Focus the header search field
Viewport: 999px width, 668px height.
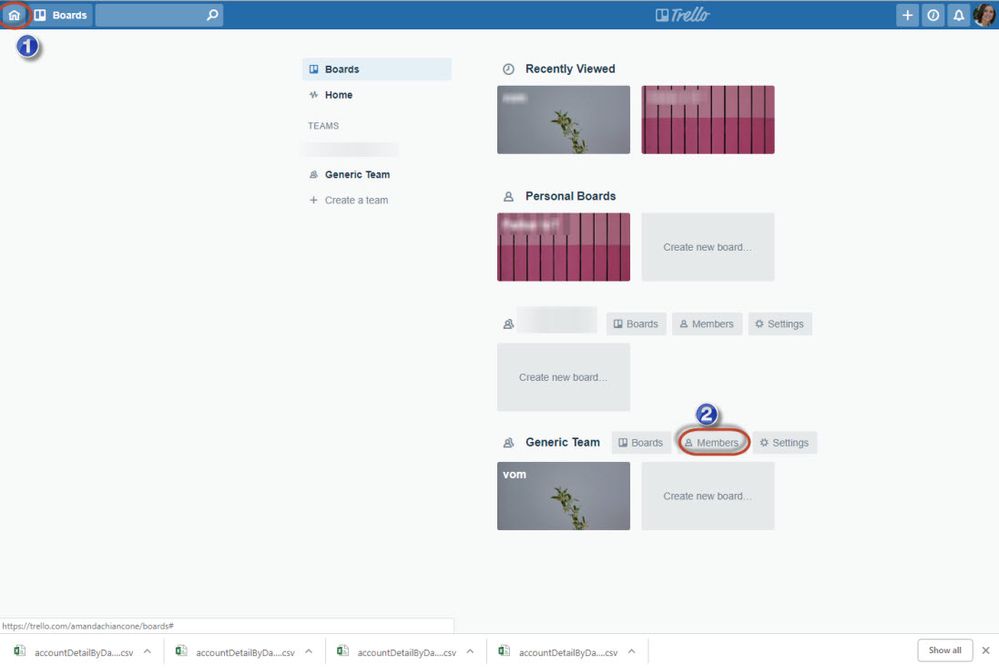pyautogui.click(x=159, y=15)
